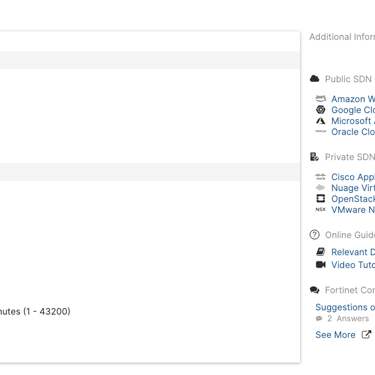The image size is (375, 375).
Task: Click the Microsoft Azure triangle icon
Action: pyautogui.click(x=320, y=121)
